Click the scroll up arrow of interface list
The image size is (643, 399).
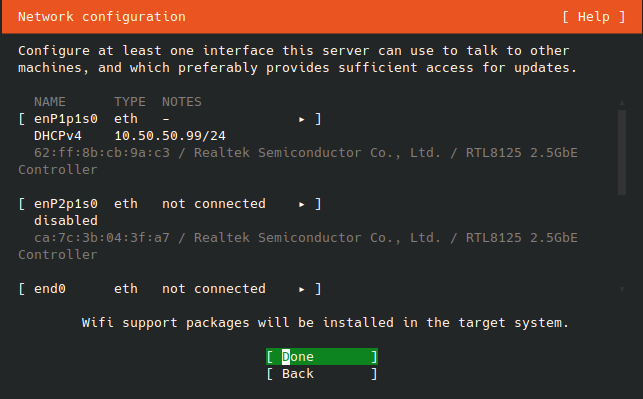pyautogui.click(x=622, y=103)
